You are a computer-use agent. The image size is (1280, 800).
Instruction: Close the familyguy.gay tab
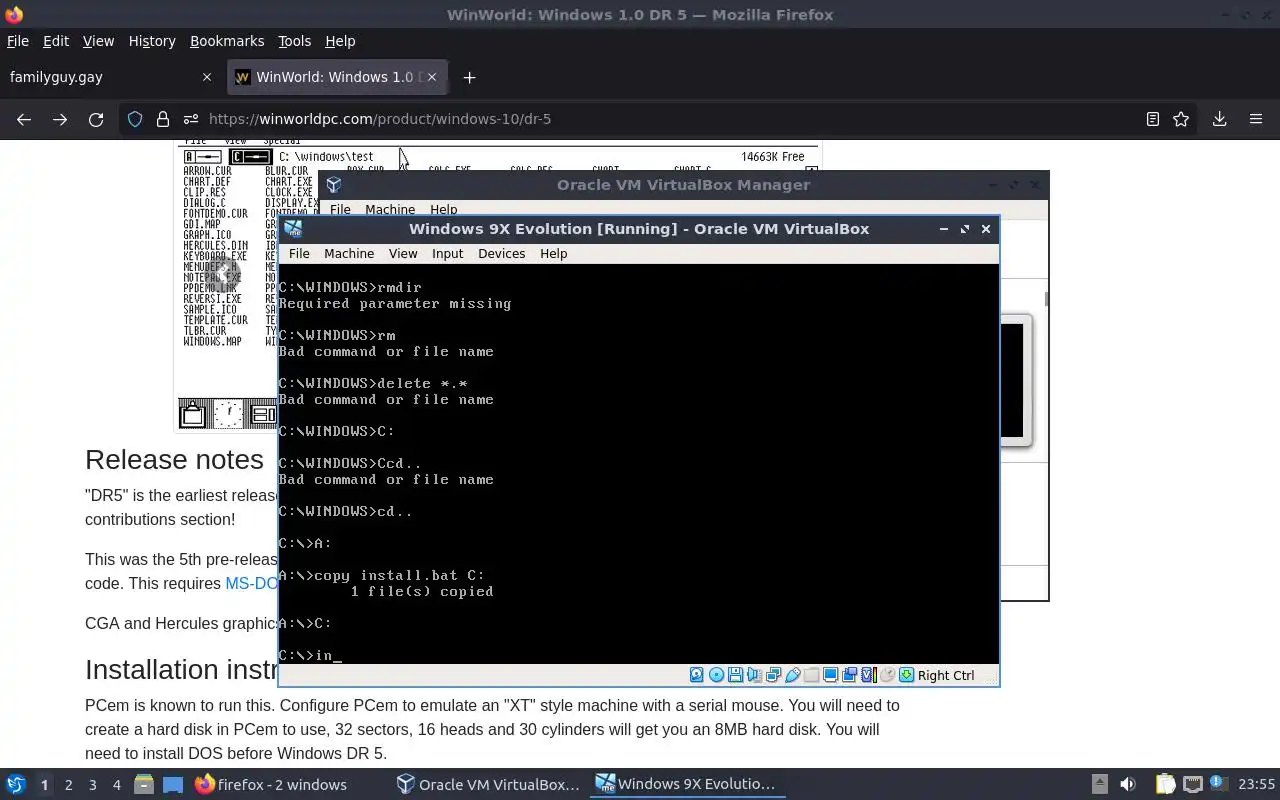(x=207, y=77)
